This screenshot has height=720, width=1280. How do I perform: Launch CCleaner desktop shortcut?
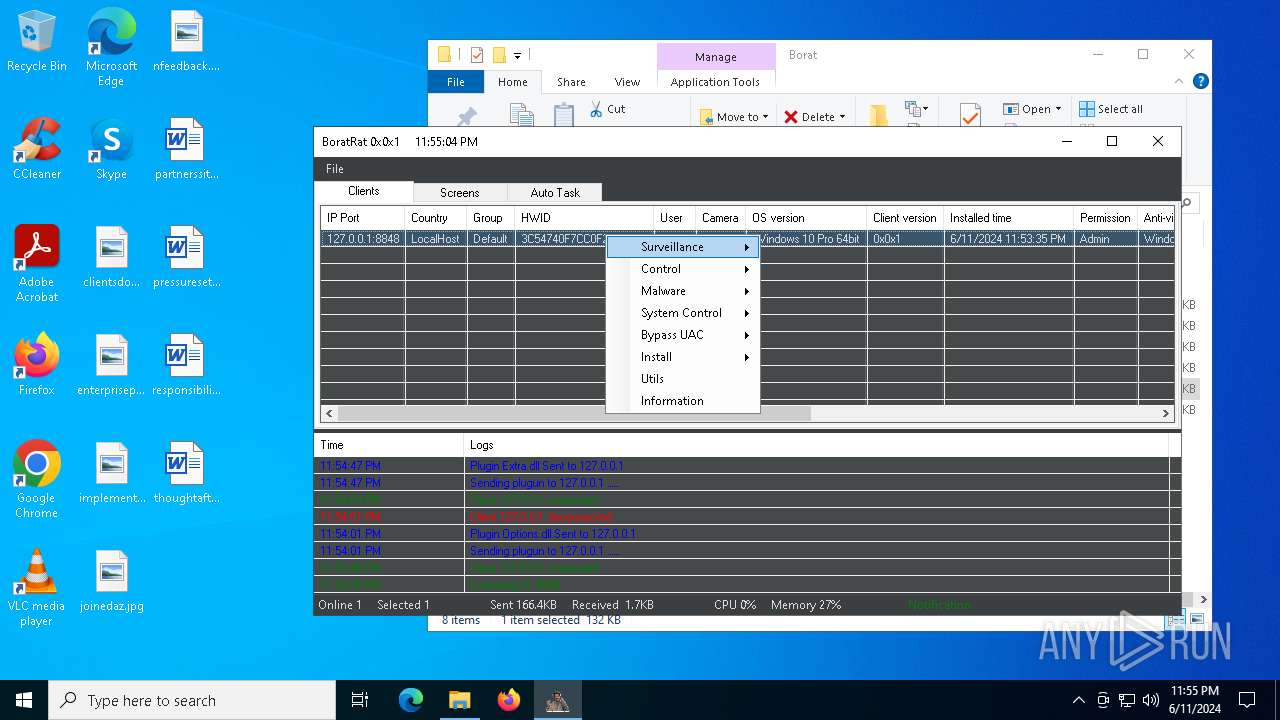(37, 149)
